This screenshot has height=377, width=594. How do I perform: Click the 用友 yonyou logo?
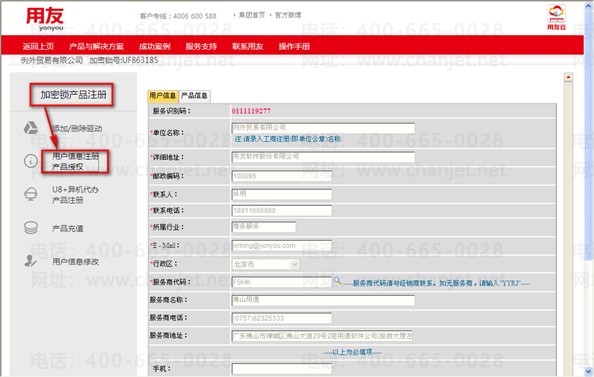[45, 19]
